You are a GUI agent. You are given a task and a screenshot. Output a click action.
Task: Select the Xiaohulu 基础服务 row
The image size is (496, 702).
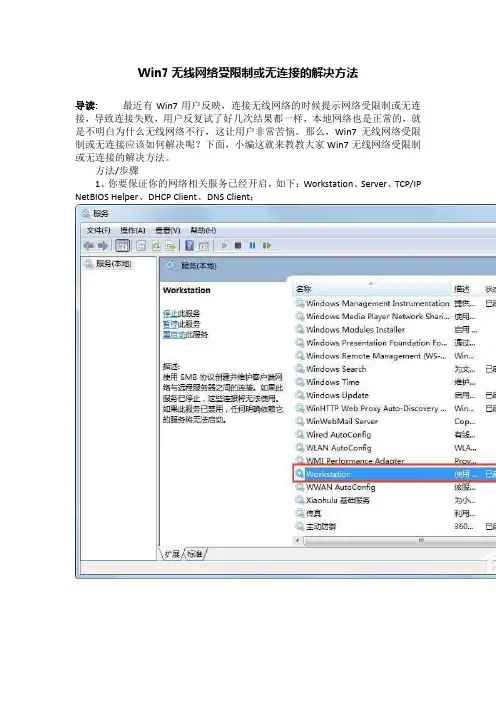[x=395, y=500]
